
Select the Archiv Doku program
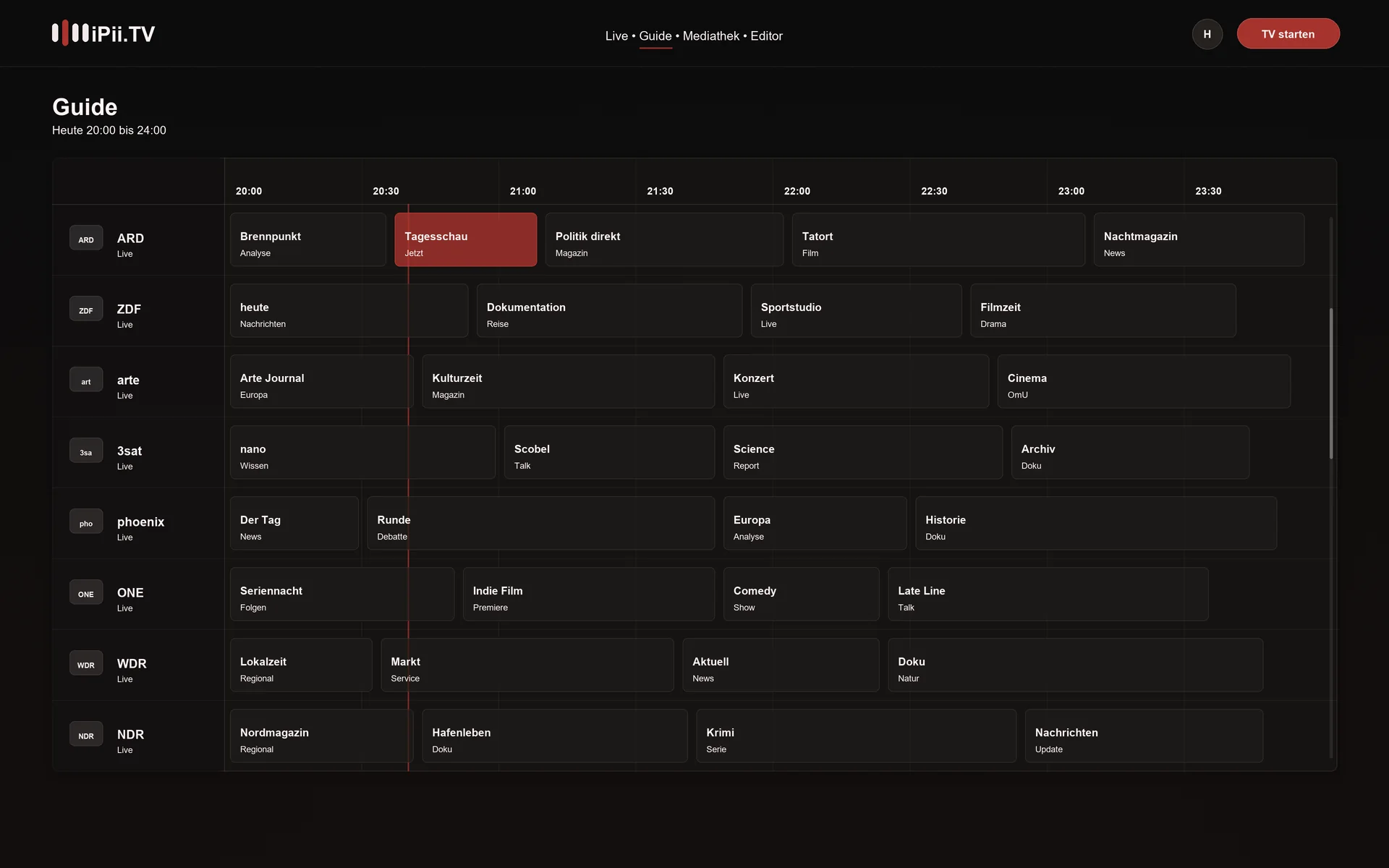point(1130,452)
